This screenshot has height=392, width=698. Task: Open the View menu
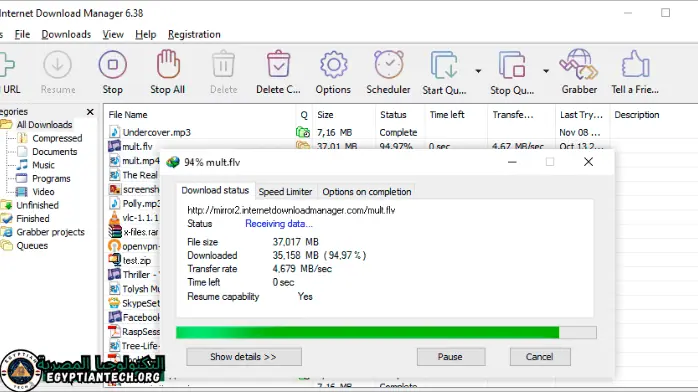click(x=113, y=34)
